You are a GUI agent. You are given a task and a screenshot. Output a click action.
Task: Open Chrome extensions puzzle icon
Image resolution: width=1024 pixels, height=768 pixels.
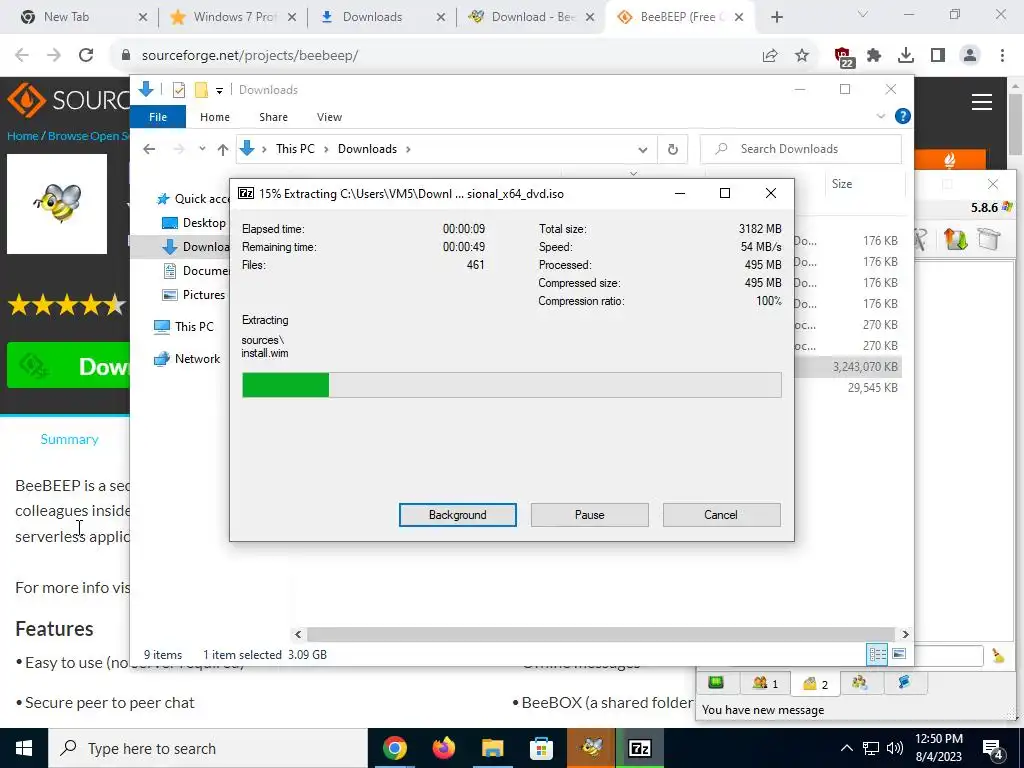click(x=874, y=56)
